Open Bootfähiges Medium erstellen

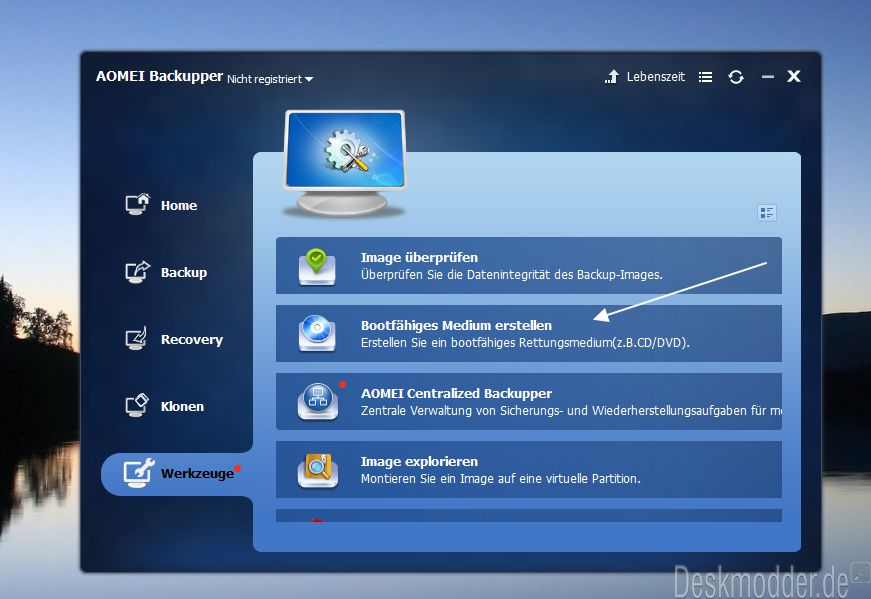[x=529, y=333]
